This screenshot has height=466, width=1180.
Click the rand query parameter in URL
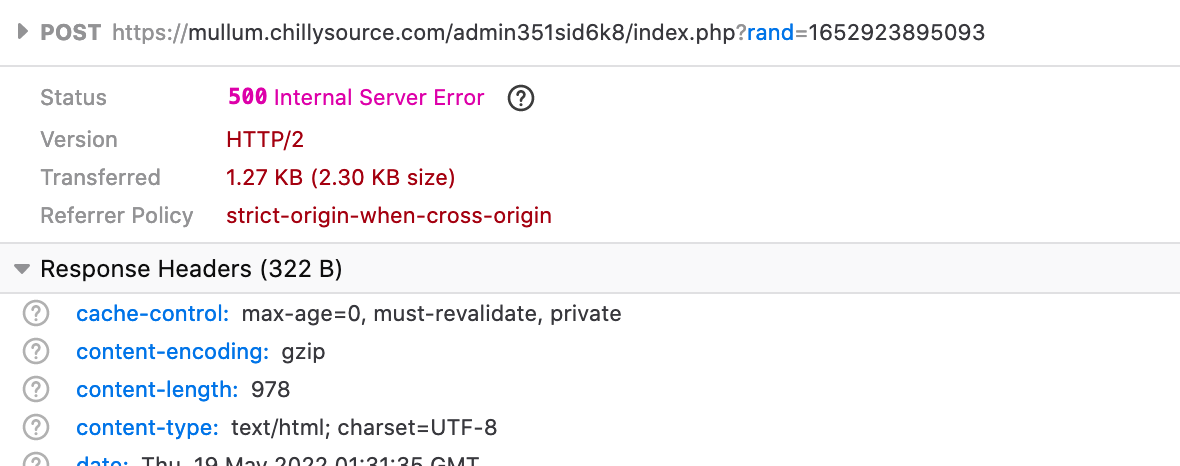(770, 33)
